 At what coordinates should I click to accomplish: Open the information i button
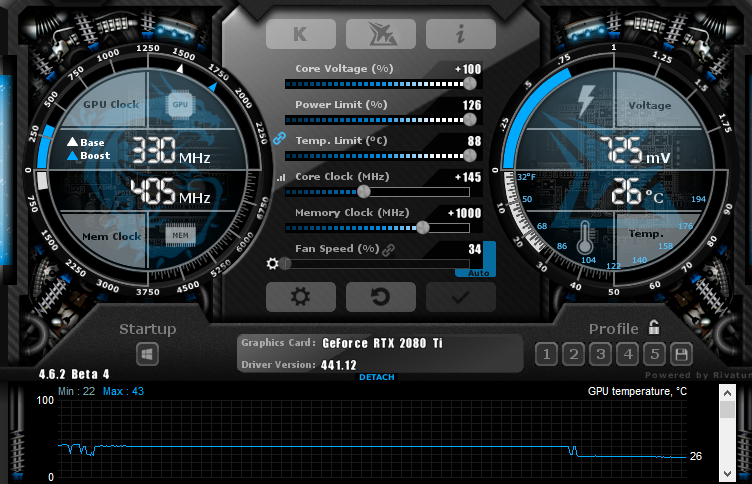[x=460, y=34]
